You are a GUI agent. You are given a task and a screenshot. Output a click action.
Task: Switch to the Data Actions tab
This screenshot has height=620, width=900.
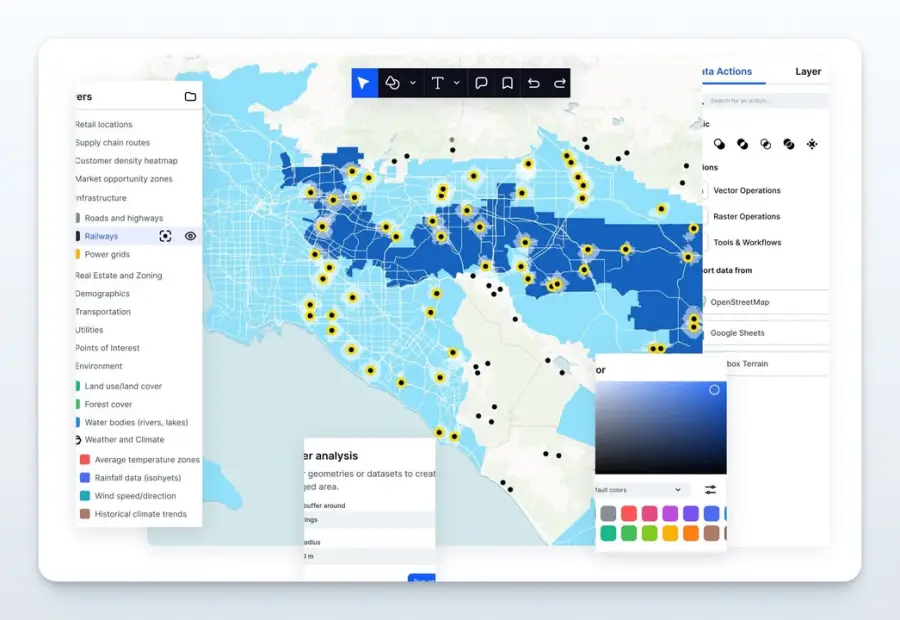pos(727,71)
